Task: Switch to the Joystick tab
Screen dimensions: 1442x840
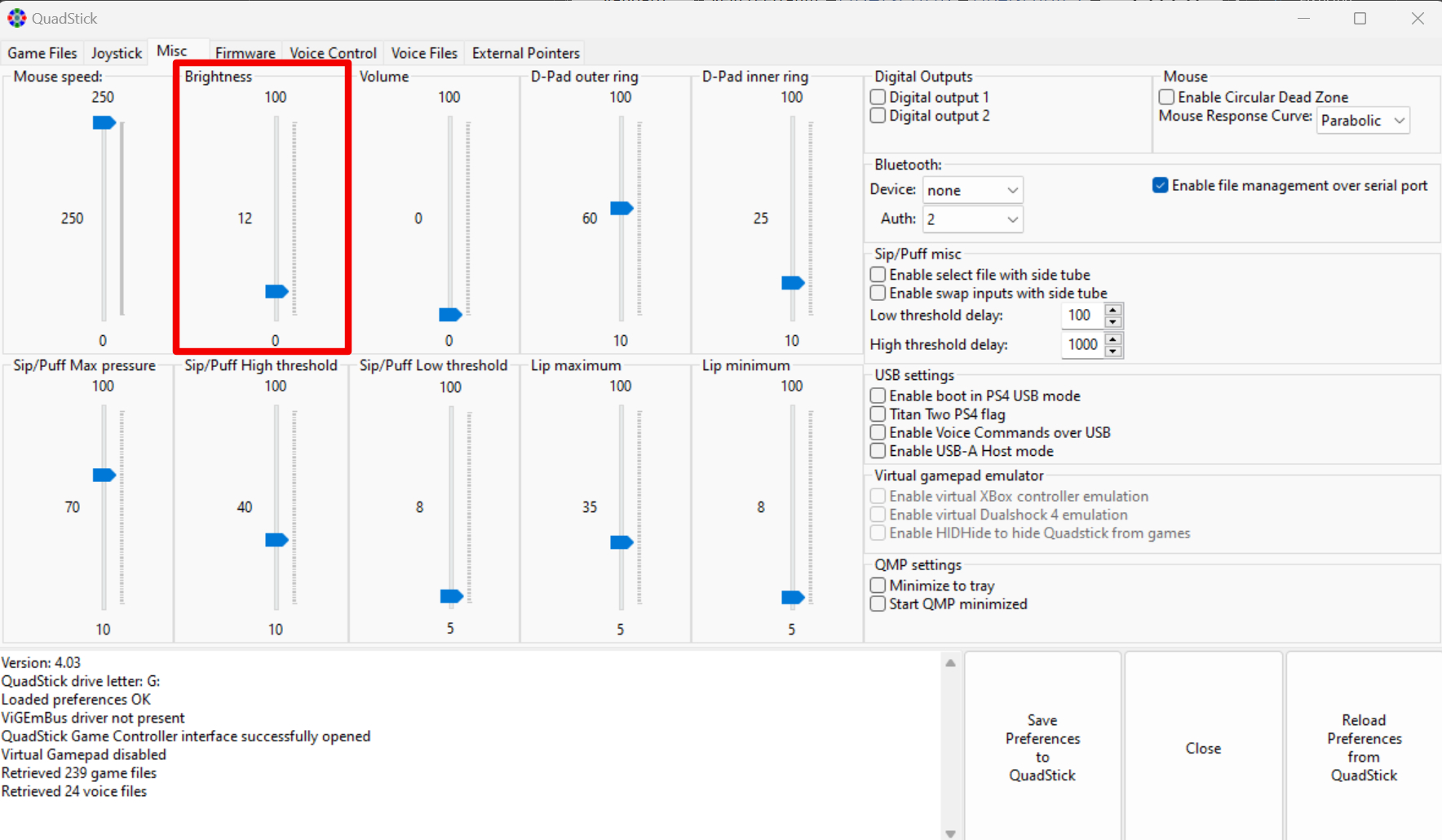Action: [x=116, y=53]
